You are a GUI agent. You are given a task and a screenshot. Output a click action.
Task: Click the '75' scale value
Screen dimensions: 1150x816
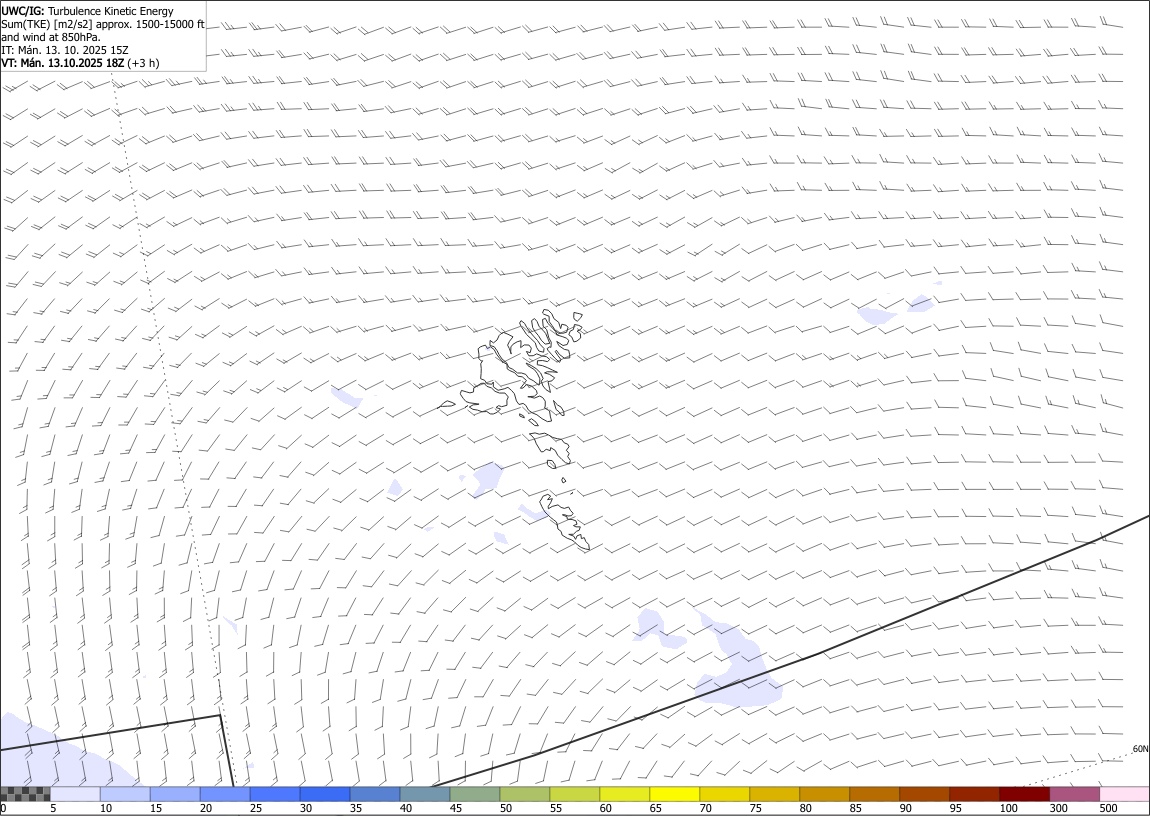tap(755, 808)
